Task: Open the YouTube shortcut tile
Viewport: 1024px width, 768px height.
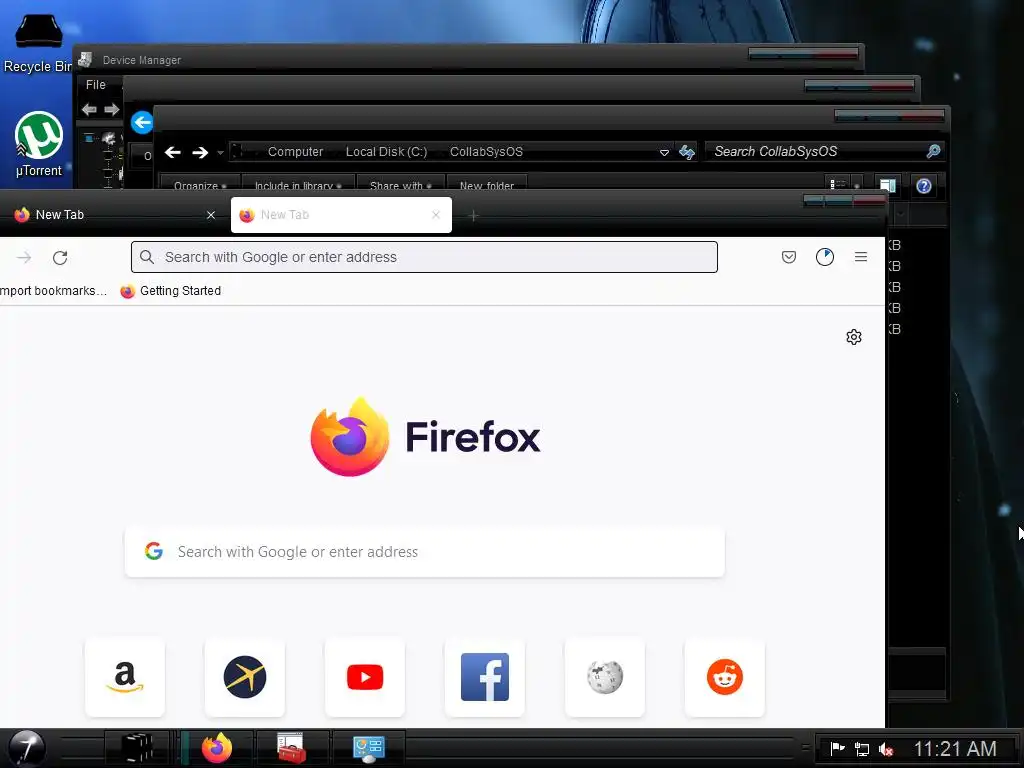Action: tap(365, 677)
